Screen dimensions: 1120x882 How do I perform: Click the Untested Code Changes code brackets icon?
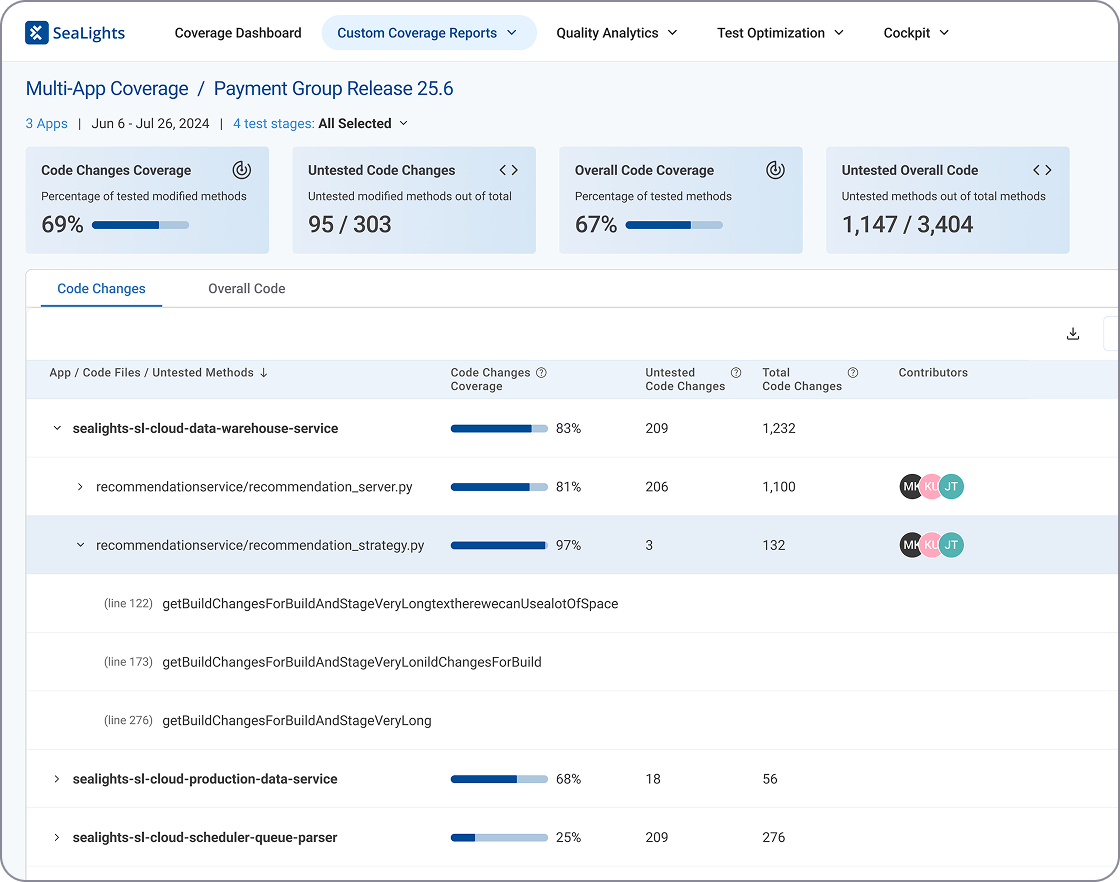pos(509,170)
